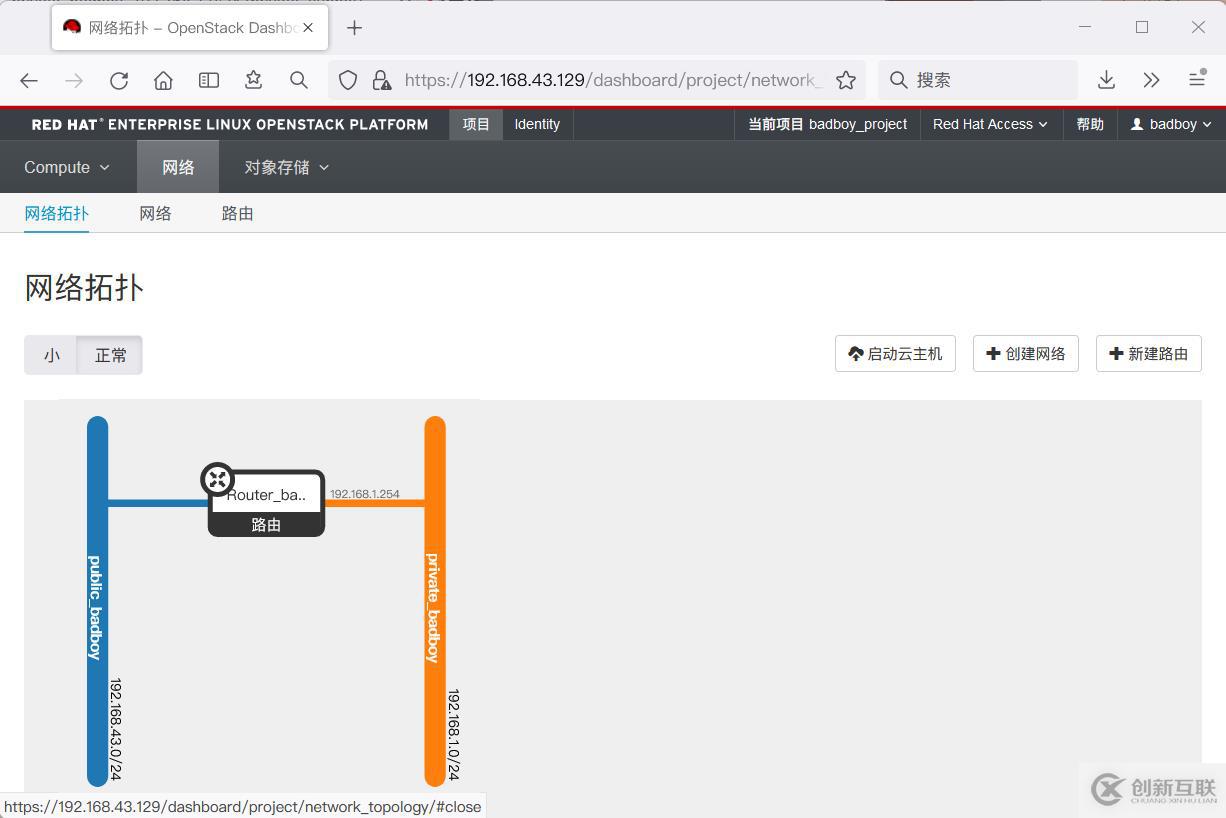Type in the 搜索 search field
1226x818 pixels.
[x=978, y=80]
